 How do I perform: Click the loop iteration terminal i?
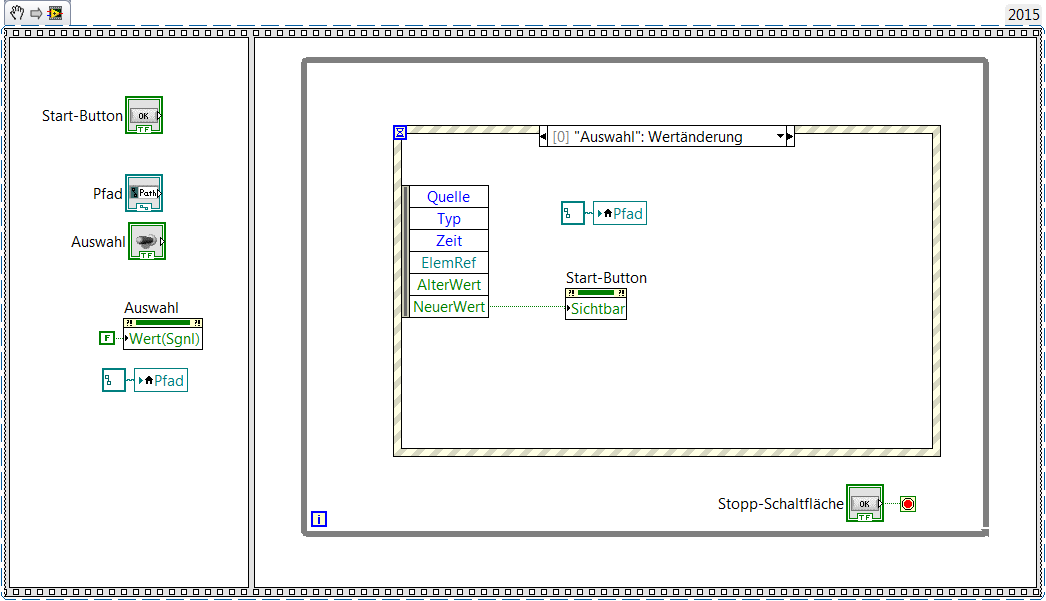[319, 518]
